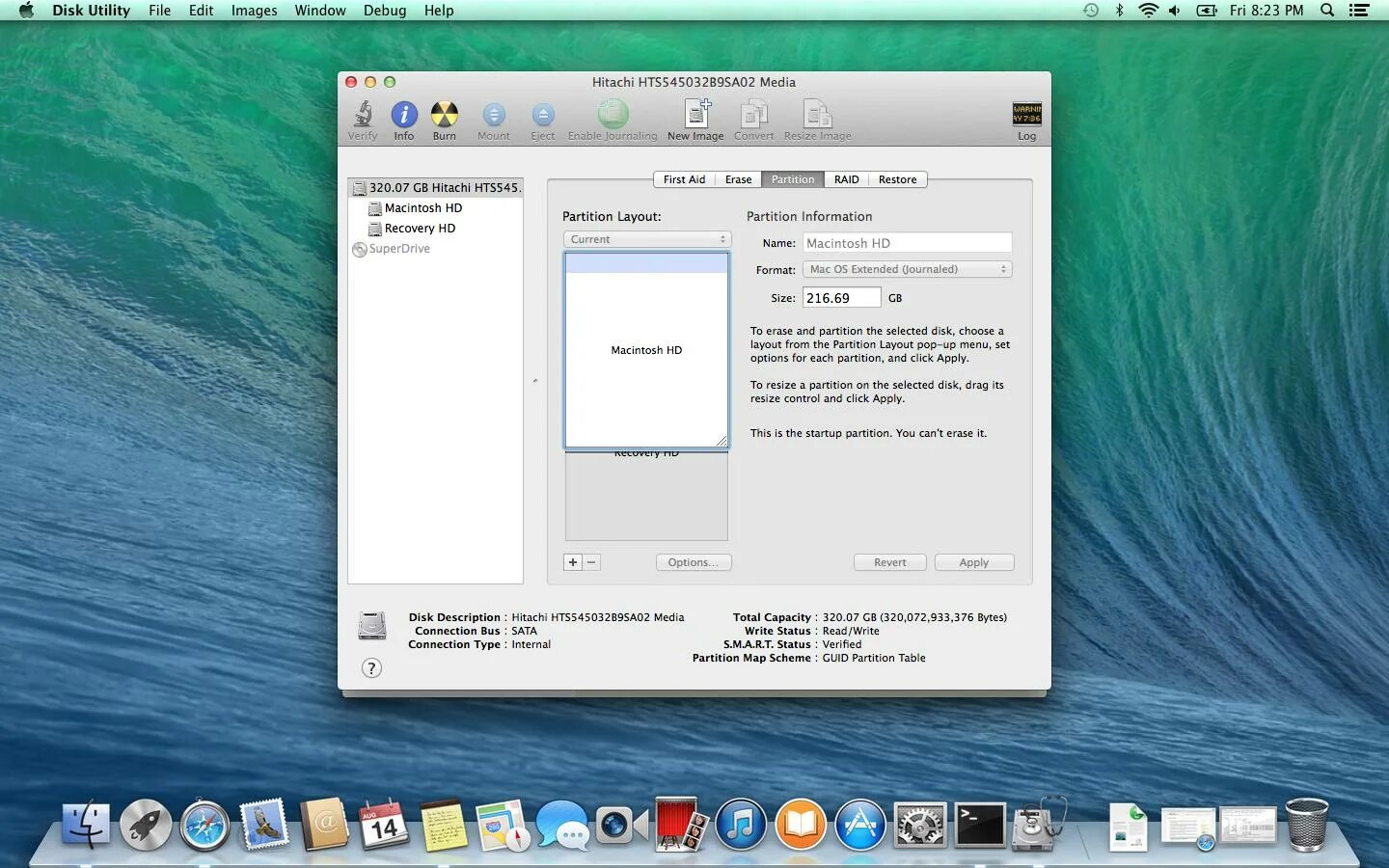Click Disk Utility icon in Dock
Viewport: 1389px width, 868px height.
tap(1038, 825)
